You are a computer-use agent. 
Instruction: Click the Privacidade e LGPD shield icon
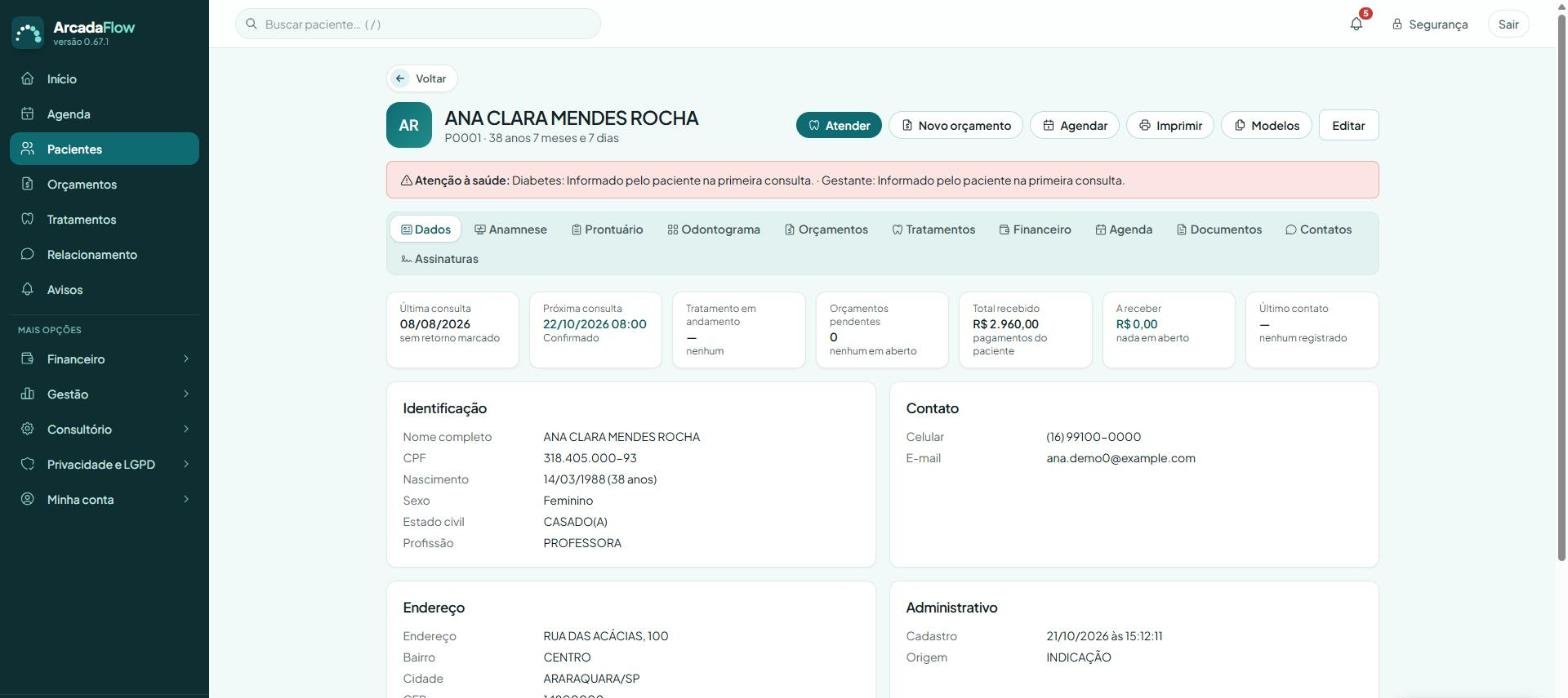pos(28,464)
